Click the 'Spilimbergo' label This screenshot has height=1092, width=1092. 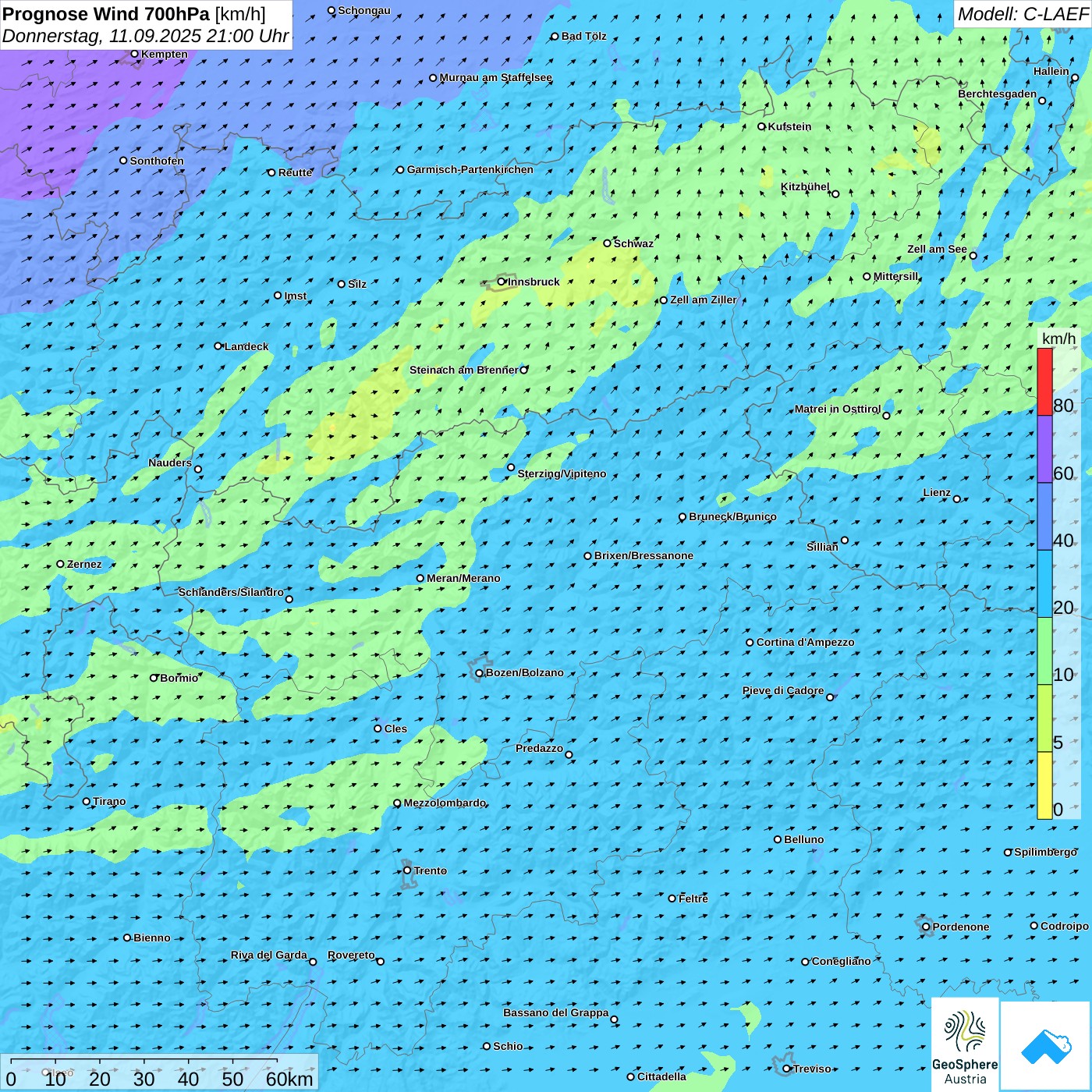1045,852
